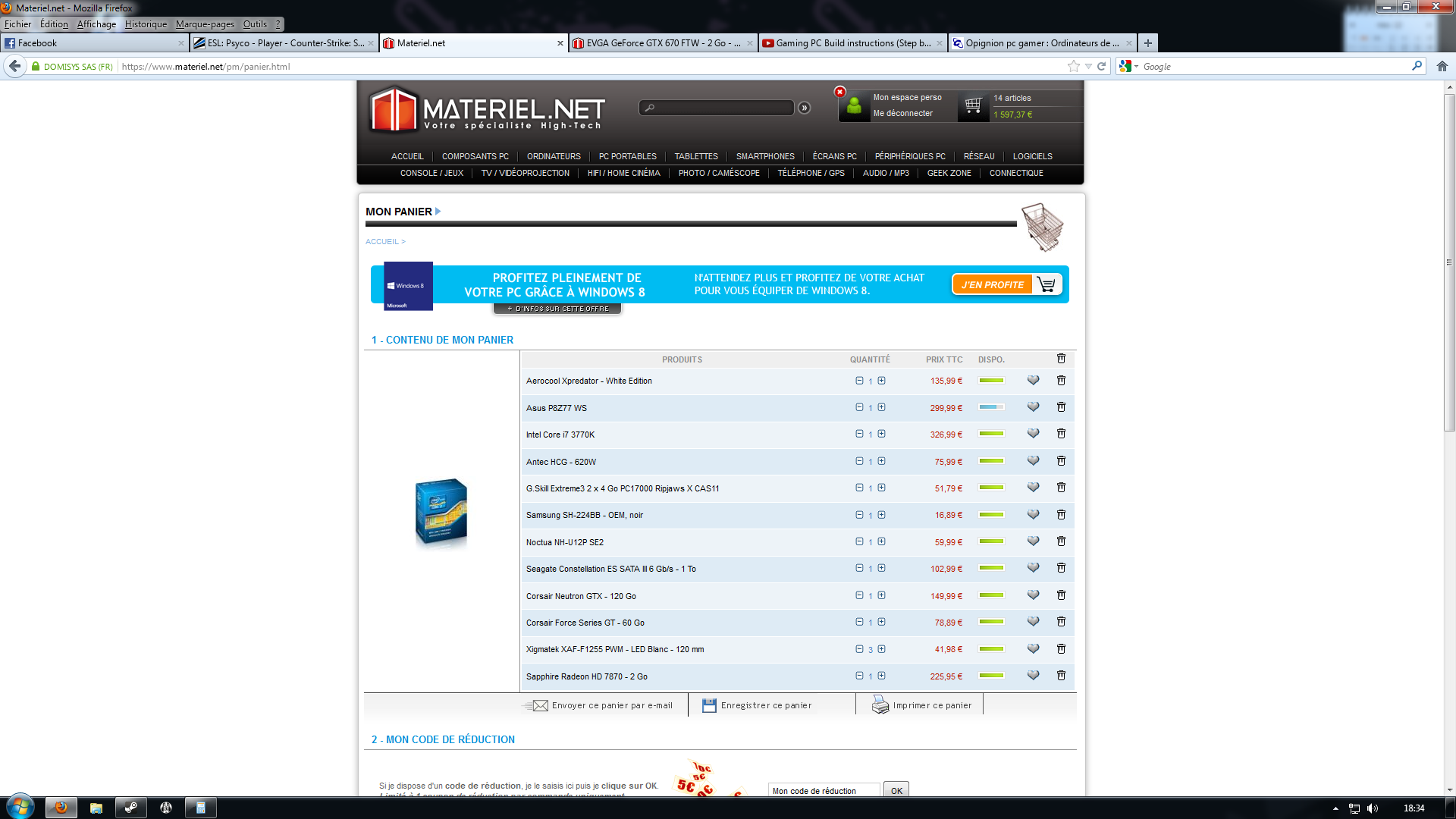The height and width of the screenshot is (819, 1456).
Task: Open the search engine dropdown next to Google
Action: coord(1136,67)
